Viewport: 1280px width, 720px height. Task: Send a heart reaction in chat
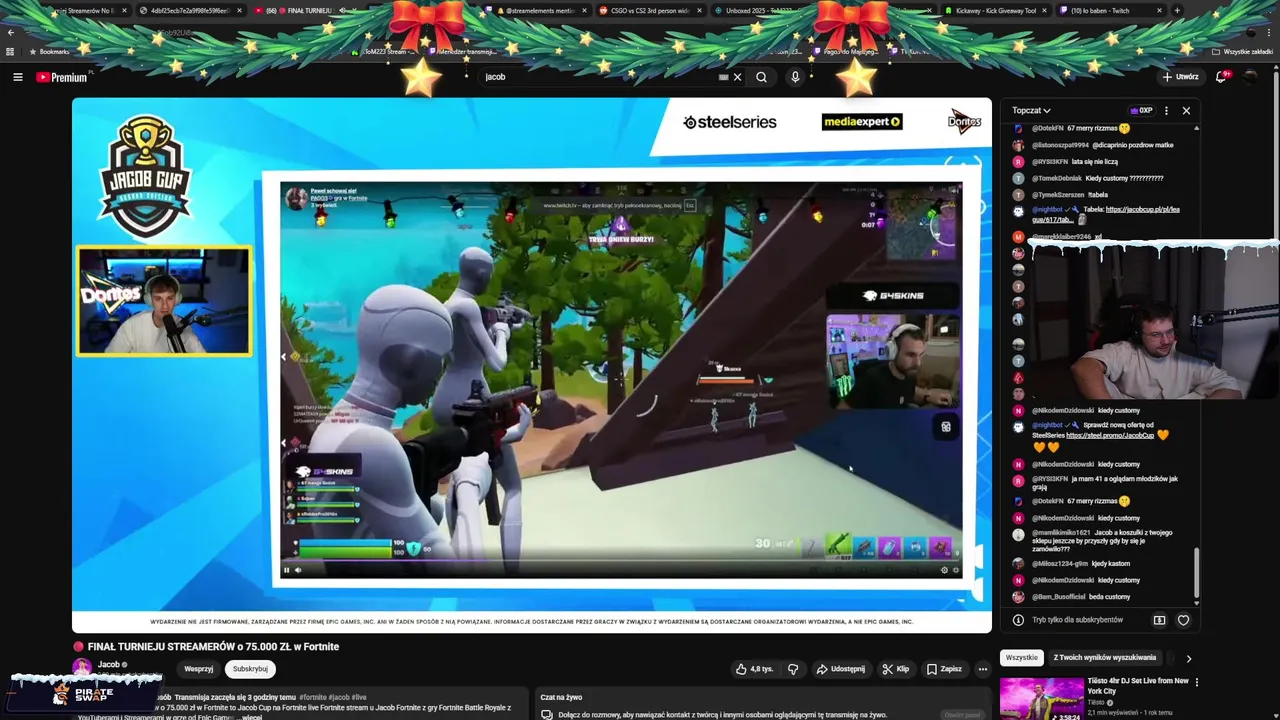point(1183,620)
